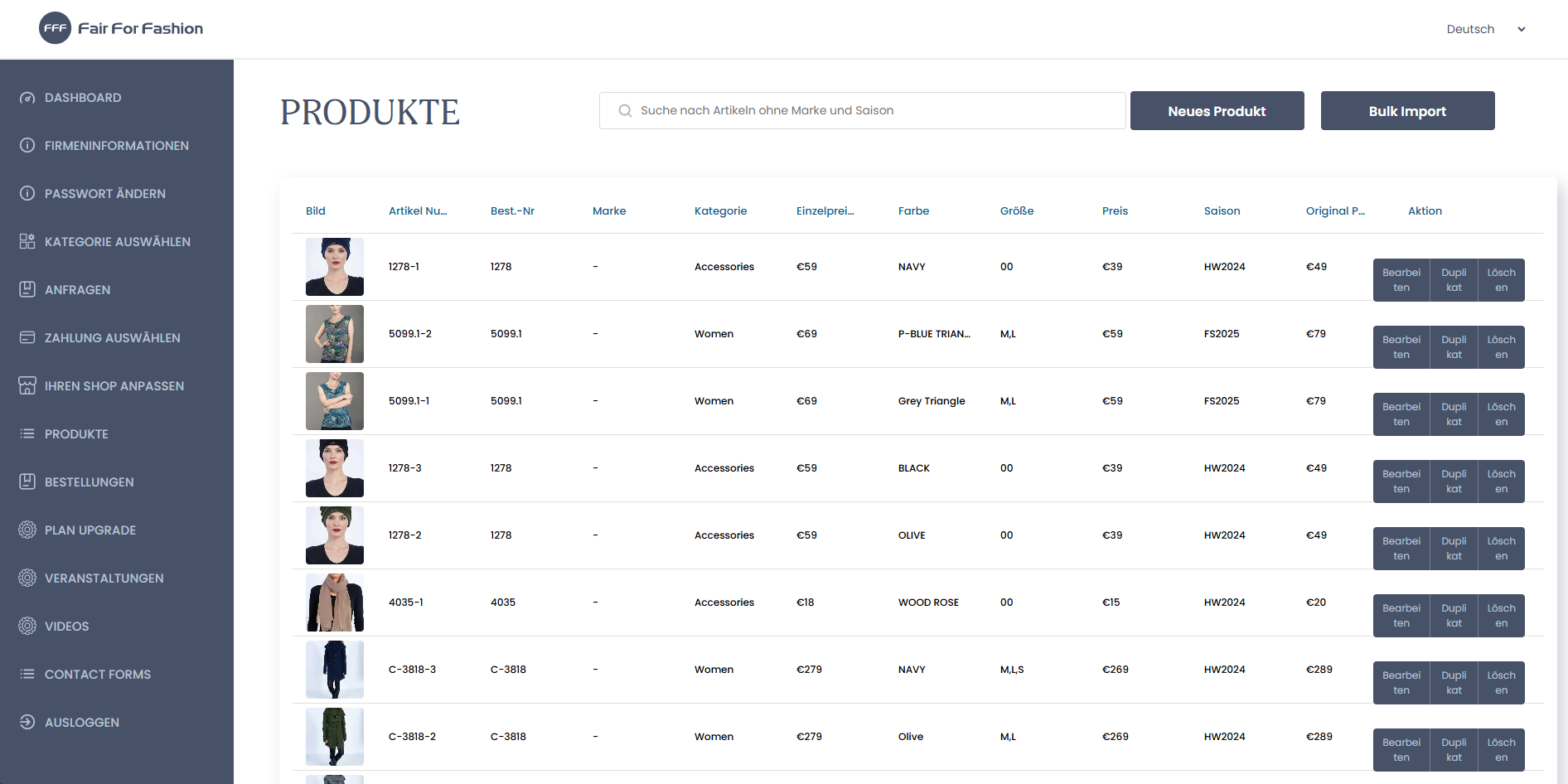This screenshot has height=784, width=1568.
Task: Click the Bestellungen bookmark icon
Action: point(27,482)
